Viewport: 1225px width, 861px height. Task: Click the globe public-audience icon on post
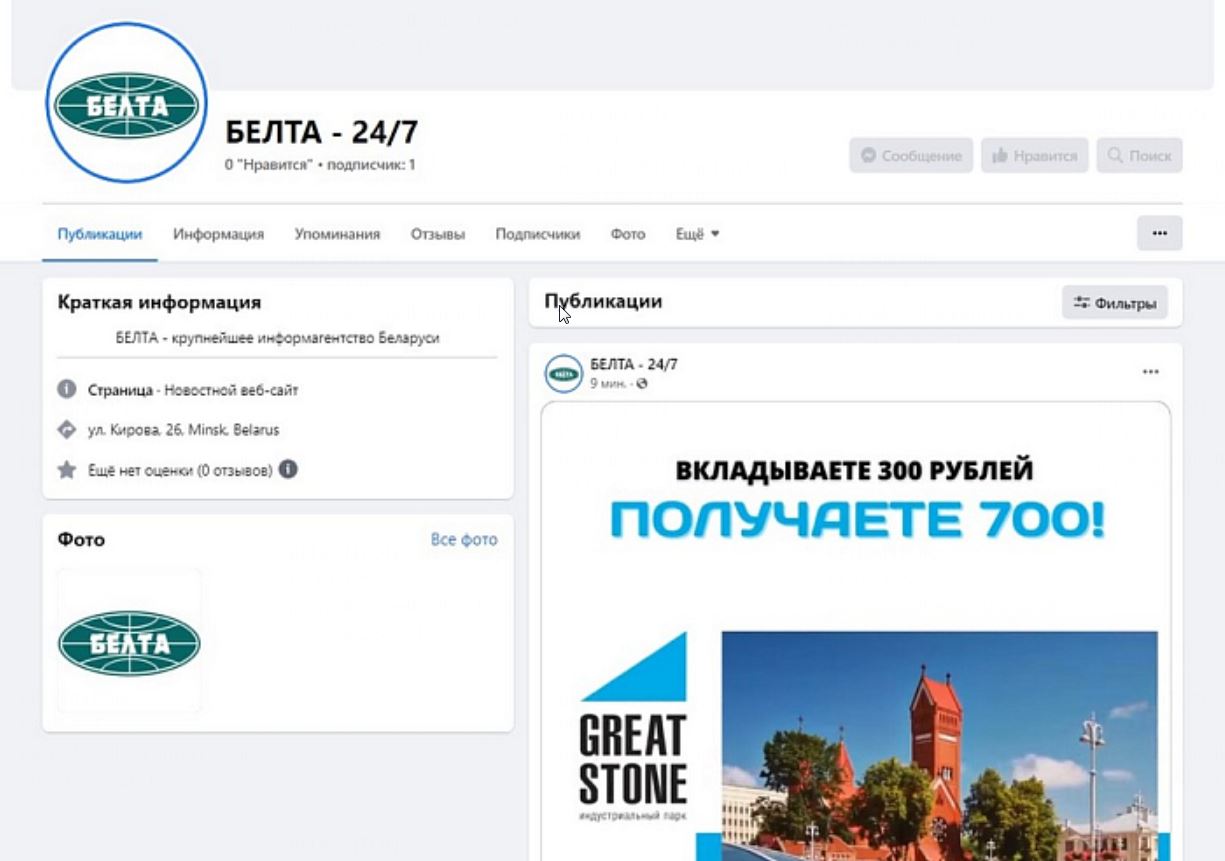click(x=642, y=383)
